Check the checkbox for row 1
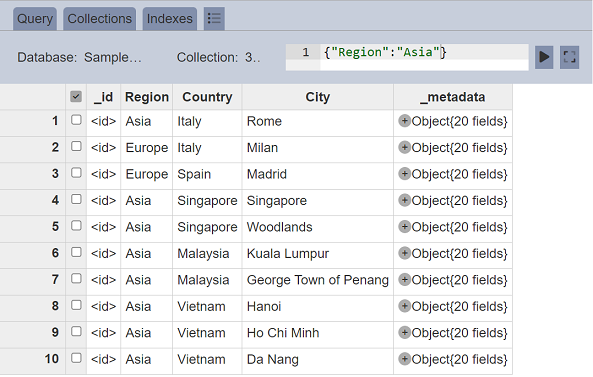Viewport: 593px width, 377px height. click(x=76, y=120)
